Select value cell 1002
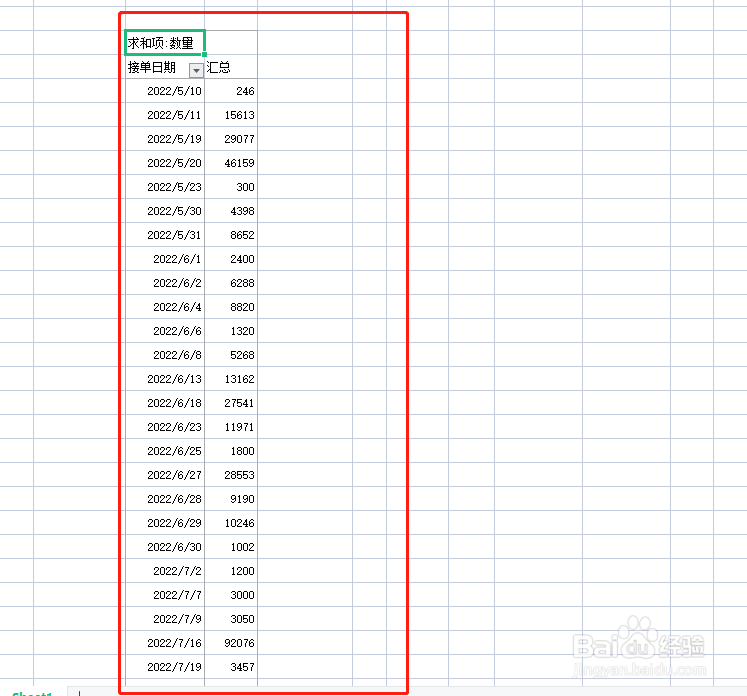This screenshot has height=696, width=747. click(x=231, y=547)
